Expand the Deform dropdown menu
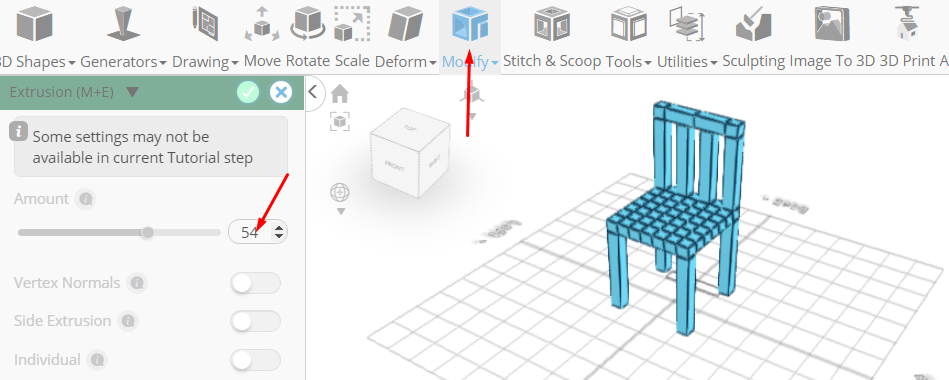The width and height of the screenshot is (949, 380). point(433,63)
